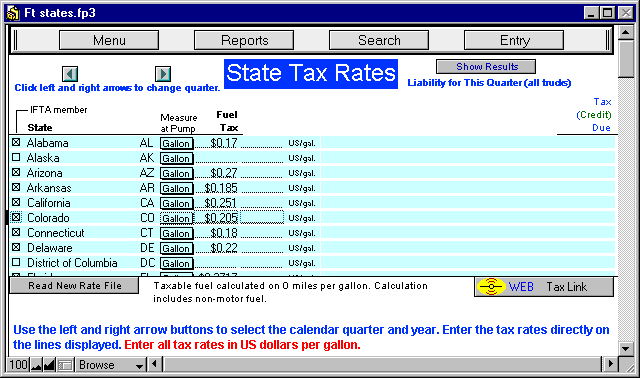Open the Reports layout
The width and height of the screenshot is (640, 378).
pos(244,40)
